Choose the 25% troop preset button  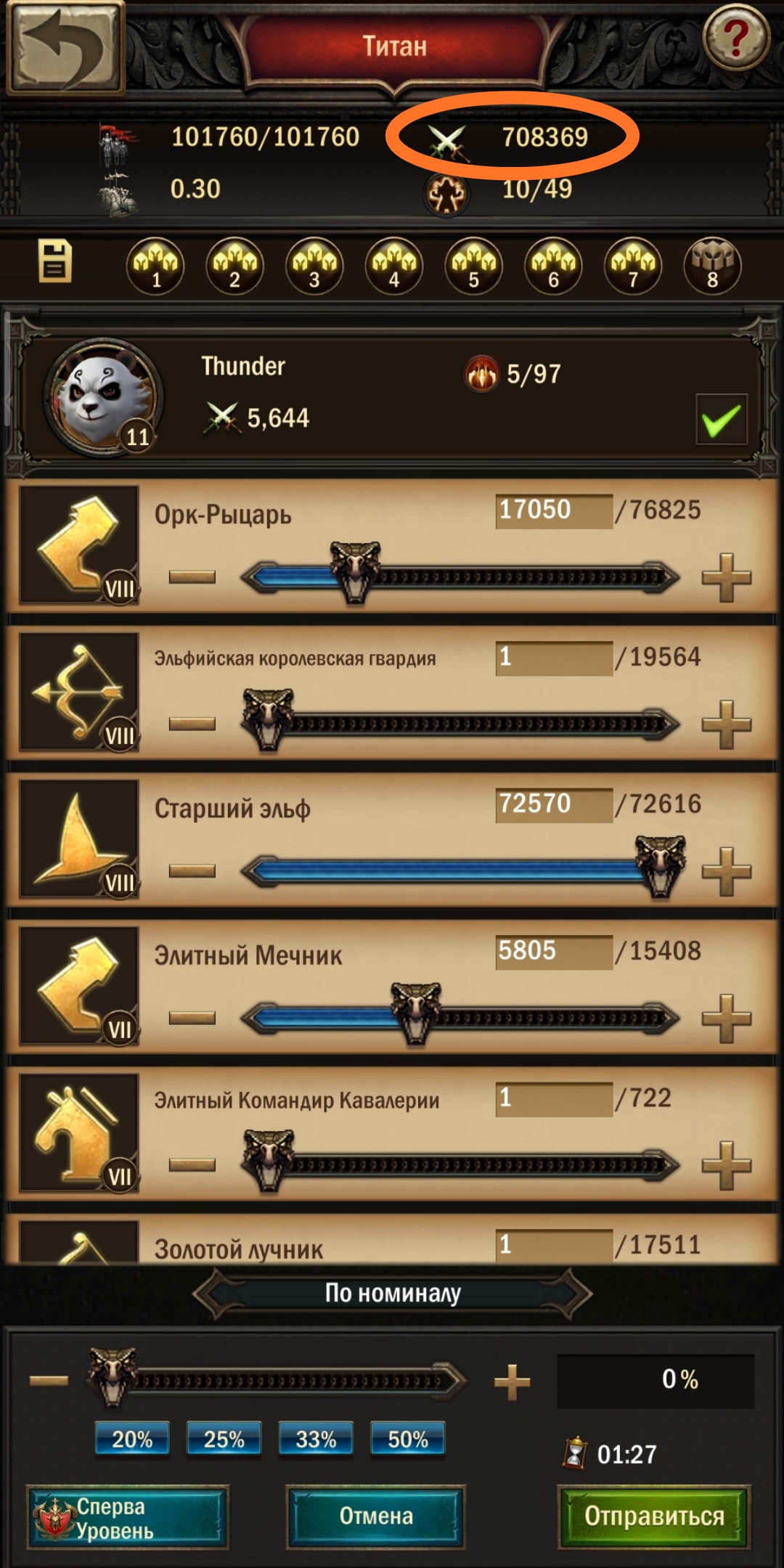[x=224, y=1439]
